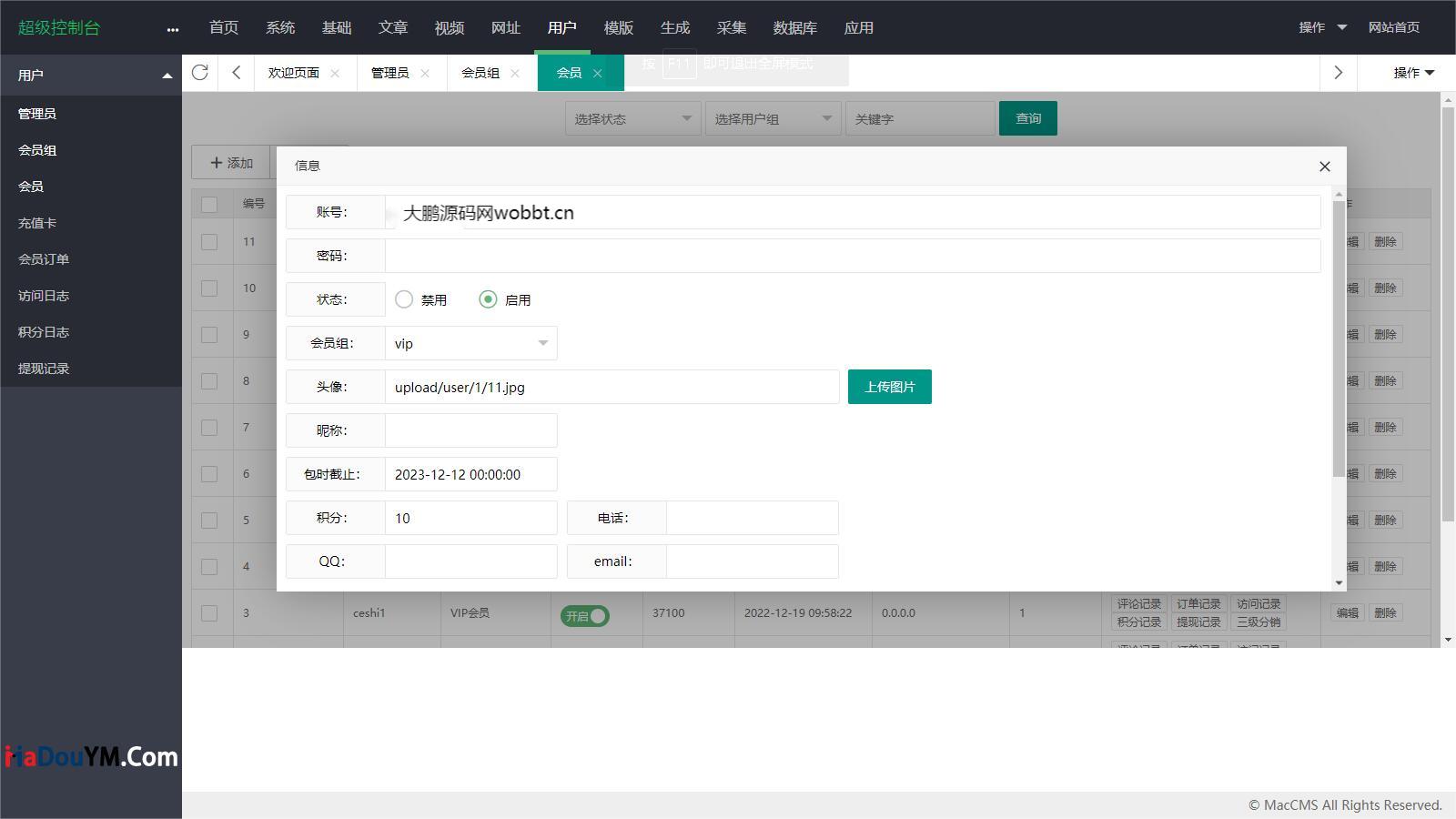Open the 视频 menu
The height and width of the screenshot is (819, 1456).
pyautogui.click(x=450, y=27)
